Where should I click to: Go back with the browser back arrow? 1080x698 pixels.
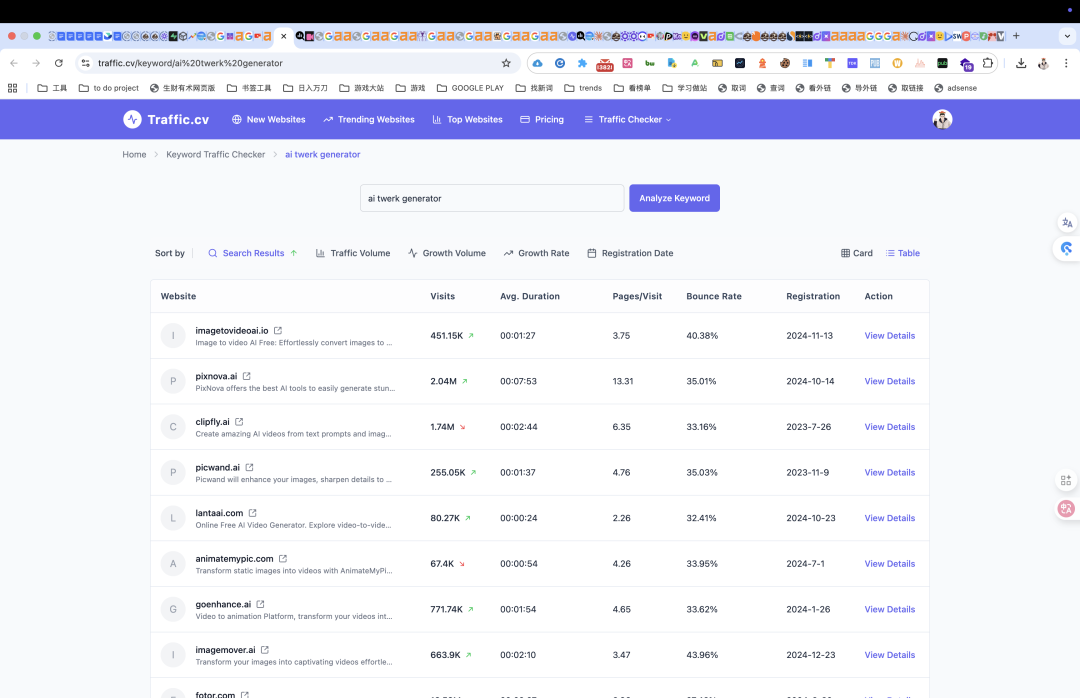(x=14, y=63)
